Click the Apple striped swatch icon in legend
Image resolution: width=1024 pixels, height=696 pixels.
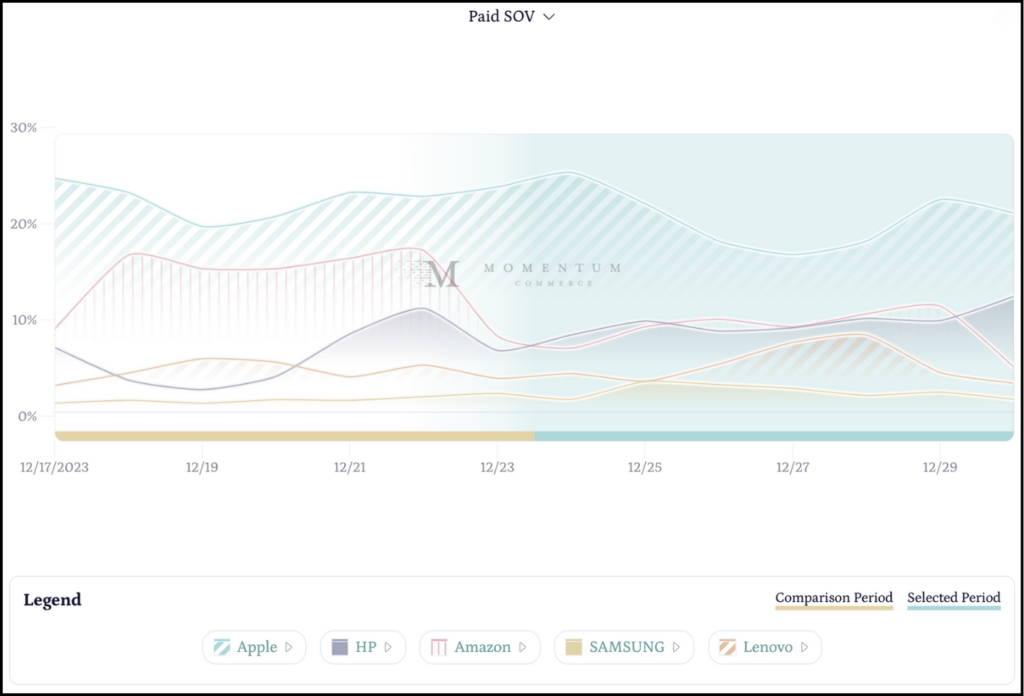coord(222,647)
